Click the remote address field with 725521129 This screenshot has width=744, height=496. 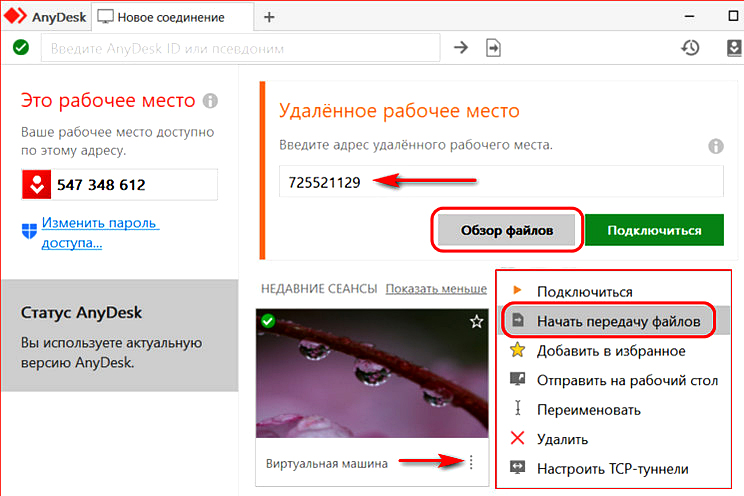point(501,181)
